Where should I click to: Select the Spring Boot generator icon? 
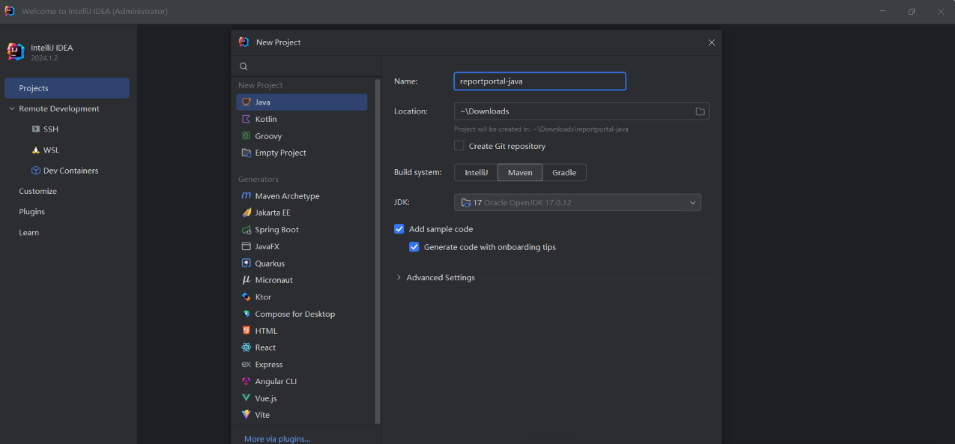click(x=246, y=230)
